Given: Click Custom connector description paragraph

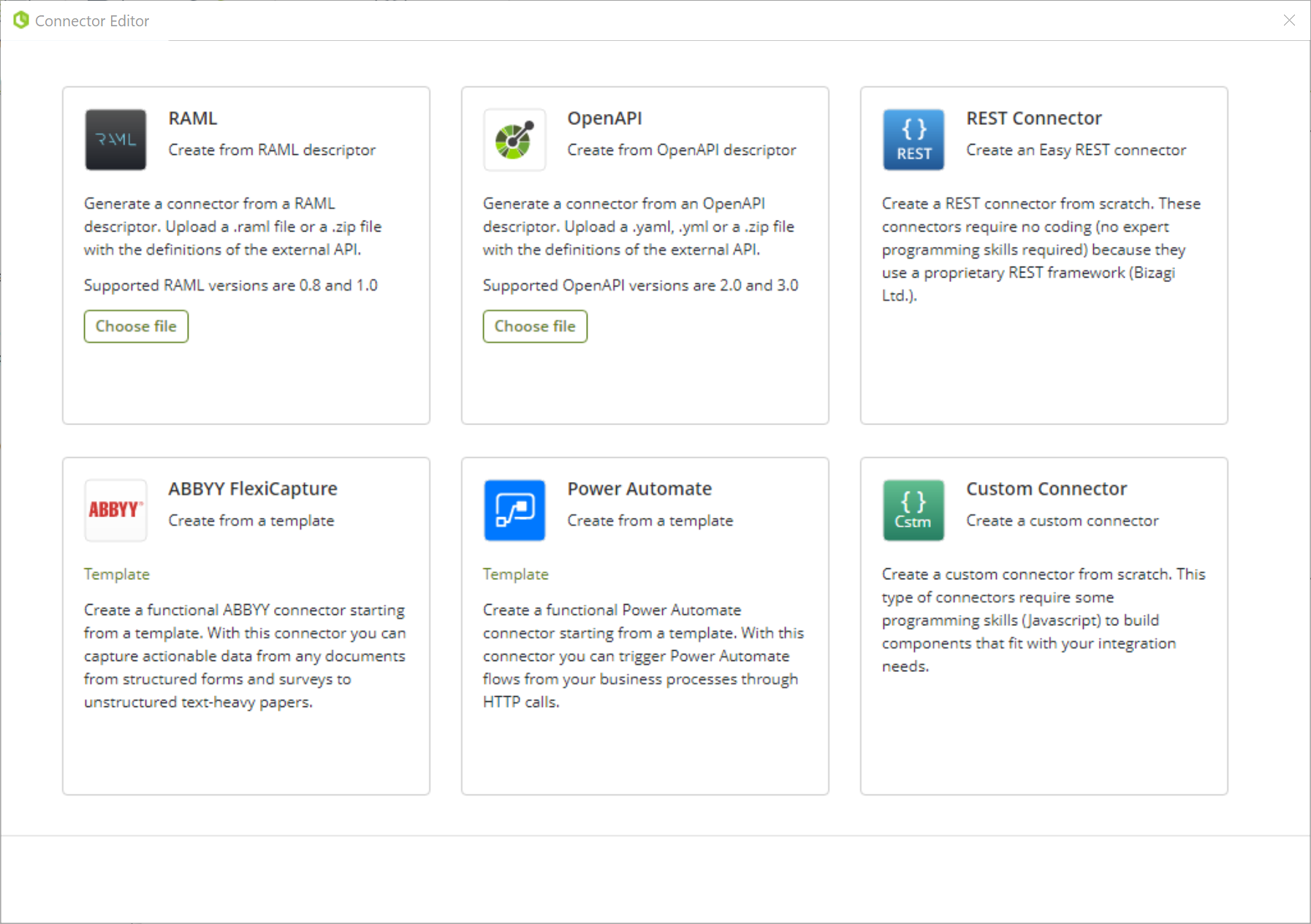Looking at the screenshot, I should (x=1044, y=620).
